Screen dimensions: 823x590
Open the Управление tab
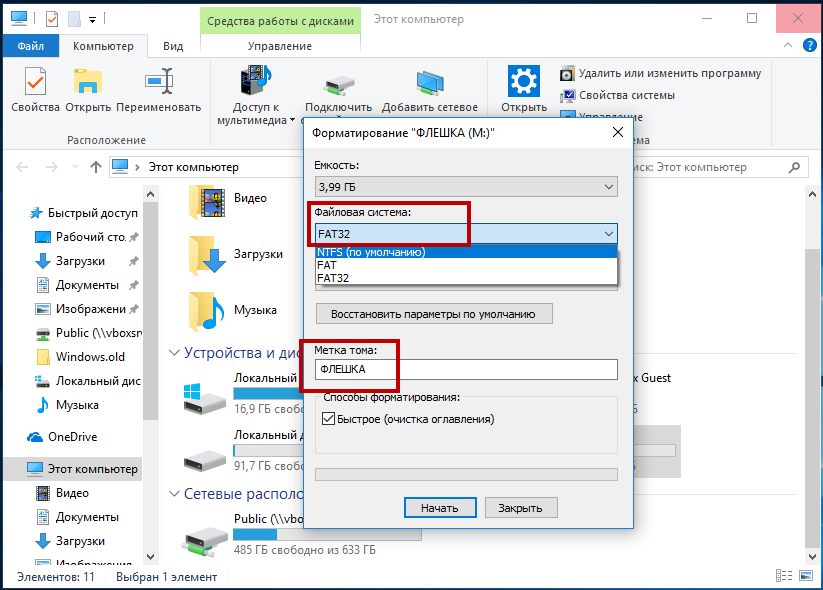coord(280,46)
